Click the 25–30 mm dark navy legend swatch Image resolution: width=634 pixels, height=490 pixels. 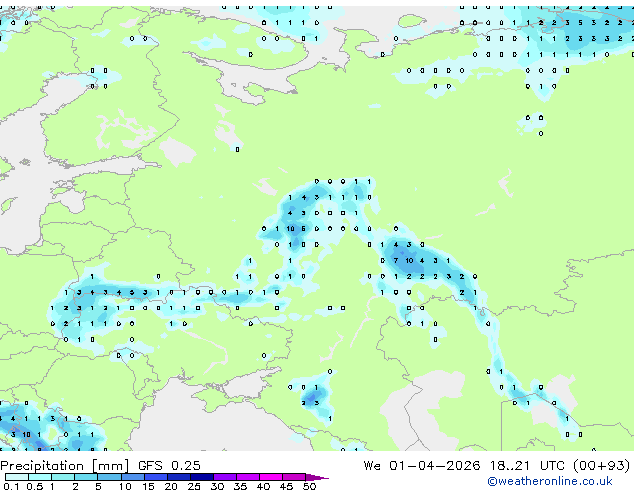pyautogui.click(x=202, y=477)
